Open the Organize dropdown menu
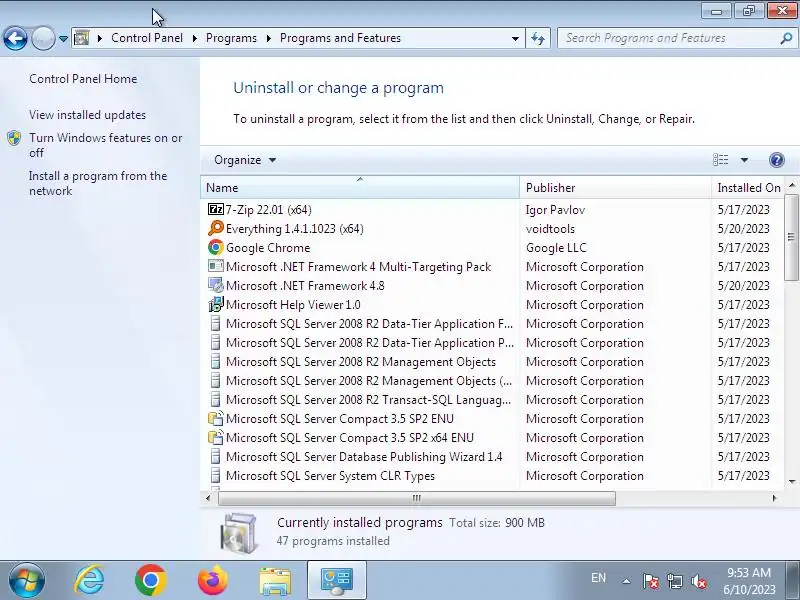The width and height of the screenshot is (800, 600). pos(245,160)
